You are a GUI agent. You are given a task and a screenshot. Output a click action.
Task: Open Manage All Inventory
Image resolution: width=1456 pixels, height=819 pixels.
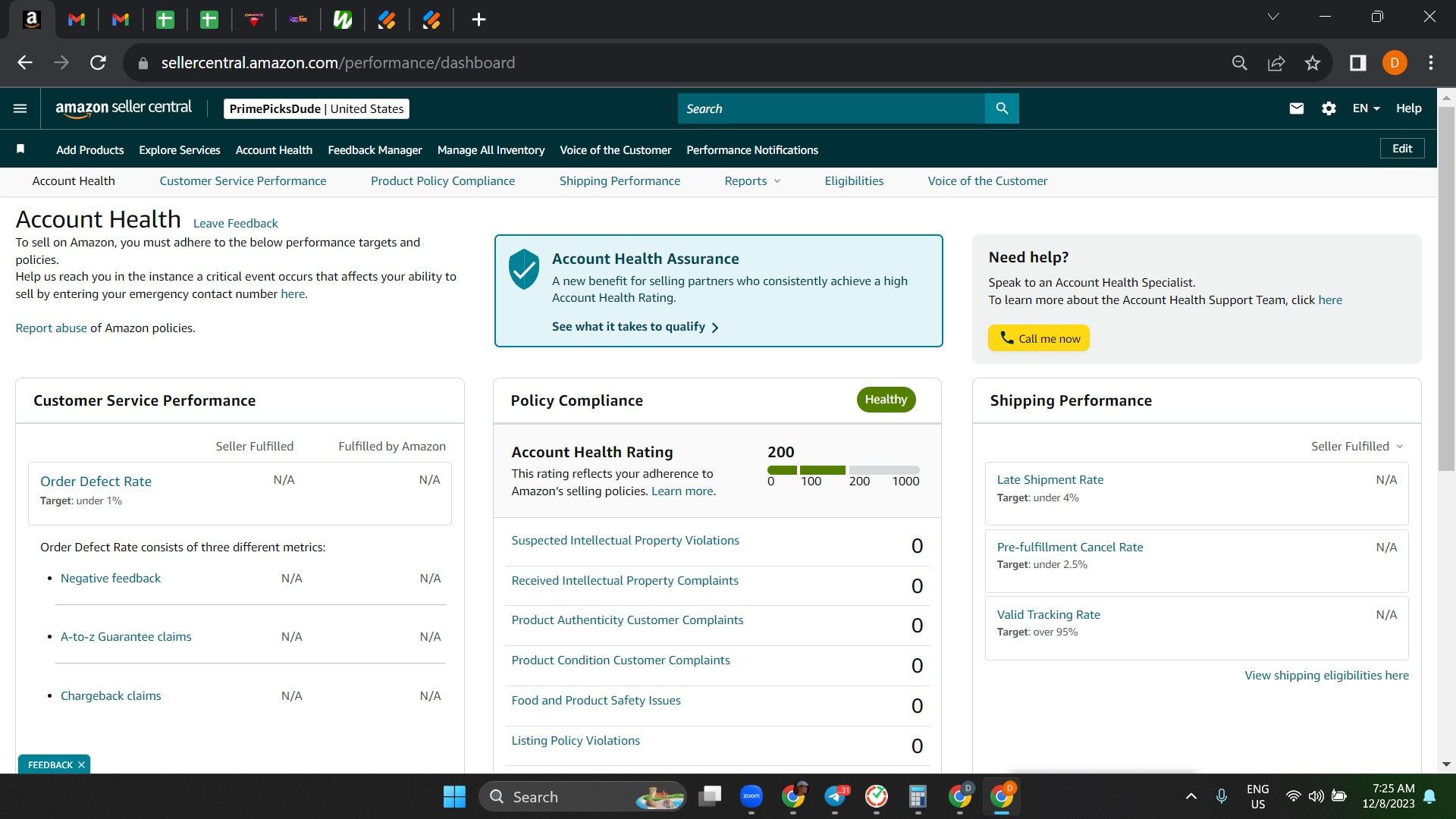pyautogui.click(x=491, y=150)
